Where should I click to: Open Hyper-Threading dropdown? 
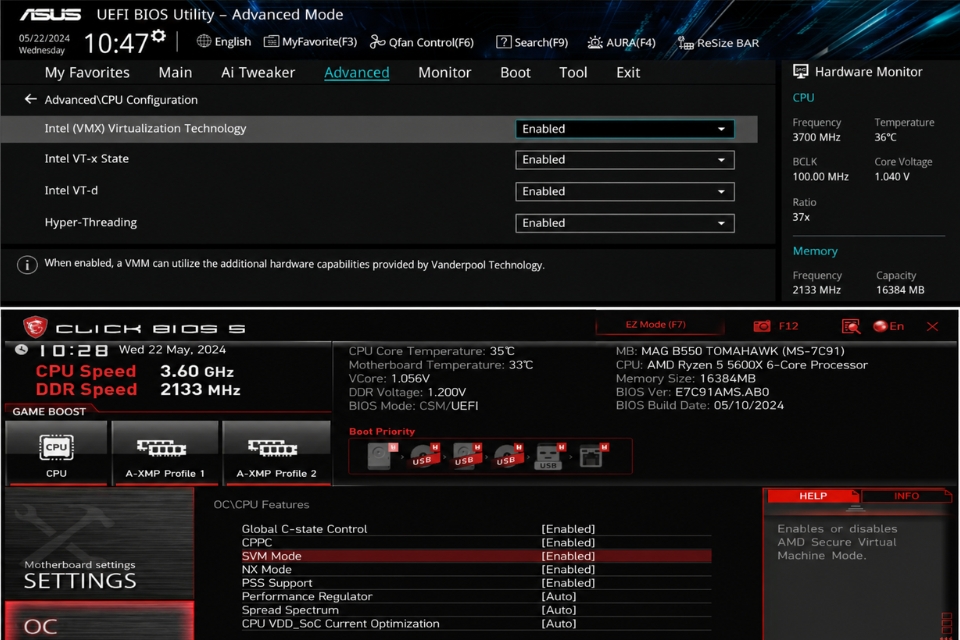coord(624,223)
